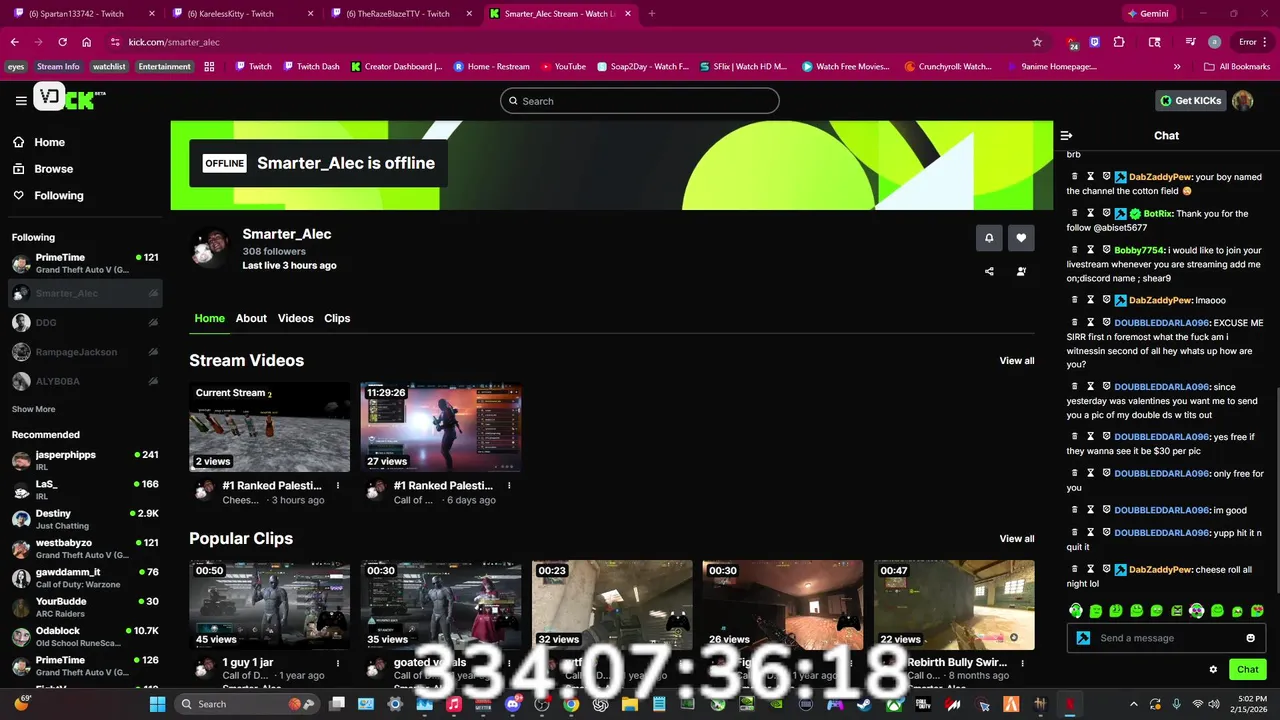
Task: Open the 00:23 clip thumbnail
Action: tap(612, 605)
